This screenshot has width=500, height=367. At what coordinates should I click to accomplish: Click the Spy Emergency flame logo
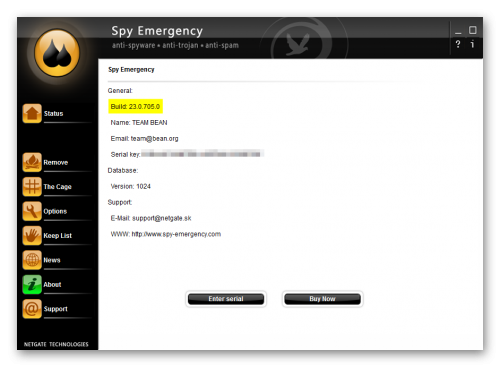coord(57,53)
